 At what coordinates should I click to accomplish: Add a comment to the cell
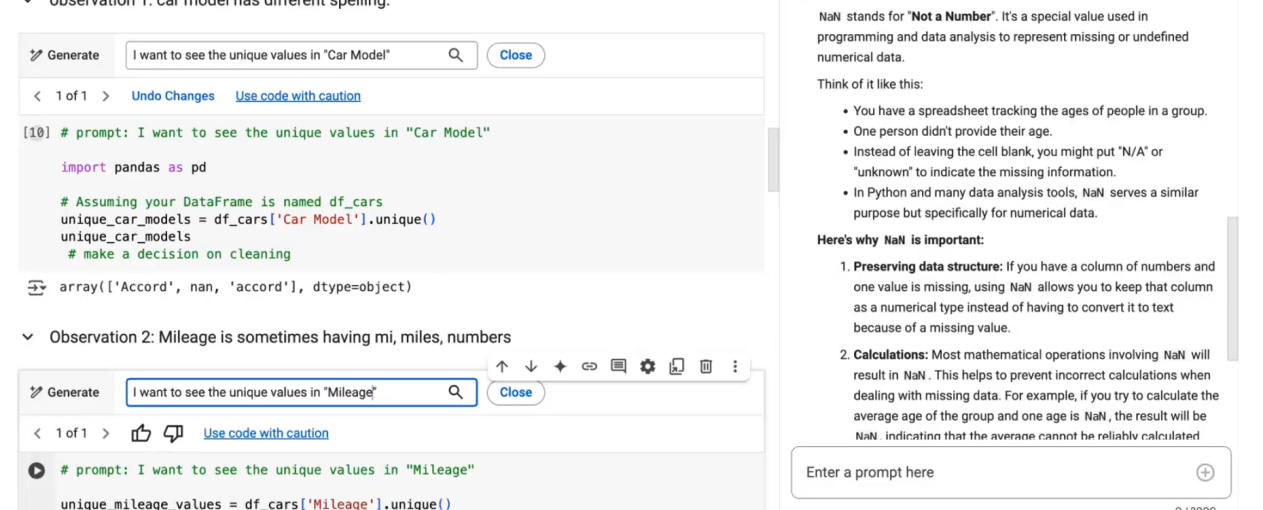click(618, 367)
